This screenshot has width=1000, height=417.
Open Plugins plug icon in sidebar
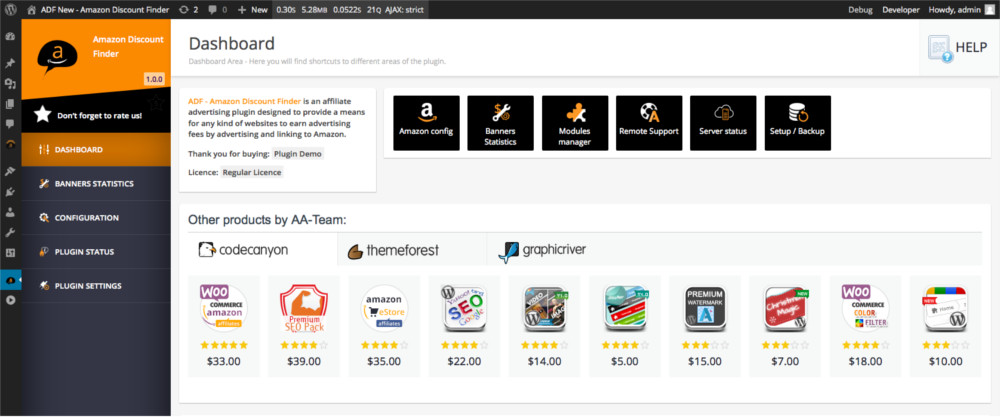[x=10, y=191]
